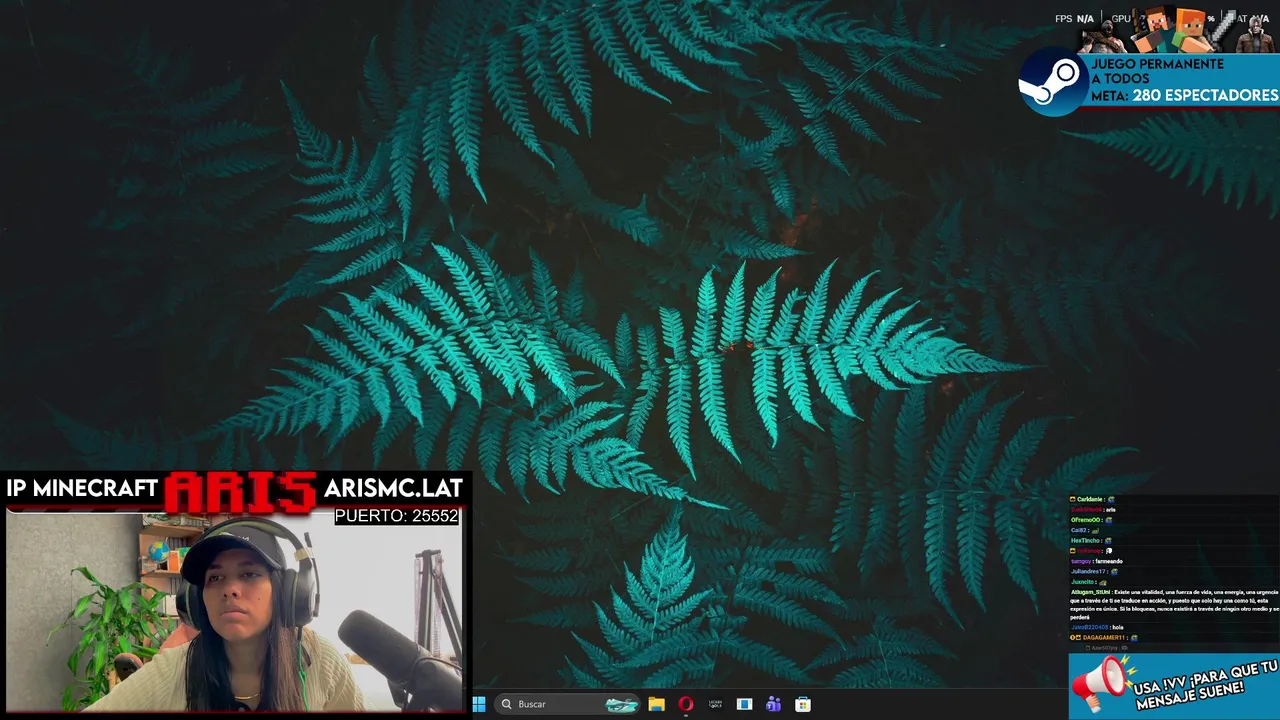Open File Explorer from the taskbar
The image size is (1280, 720).
(x=656, y=704)
